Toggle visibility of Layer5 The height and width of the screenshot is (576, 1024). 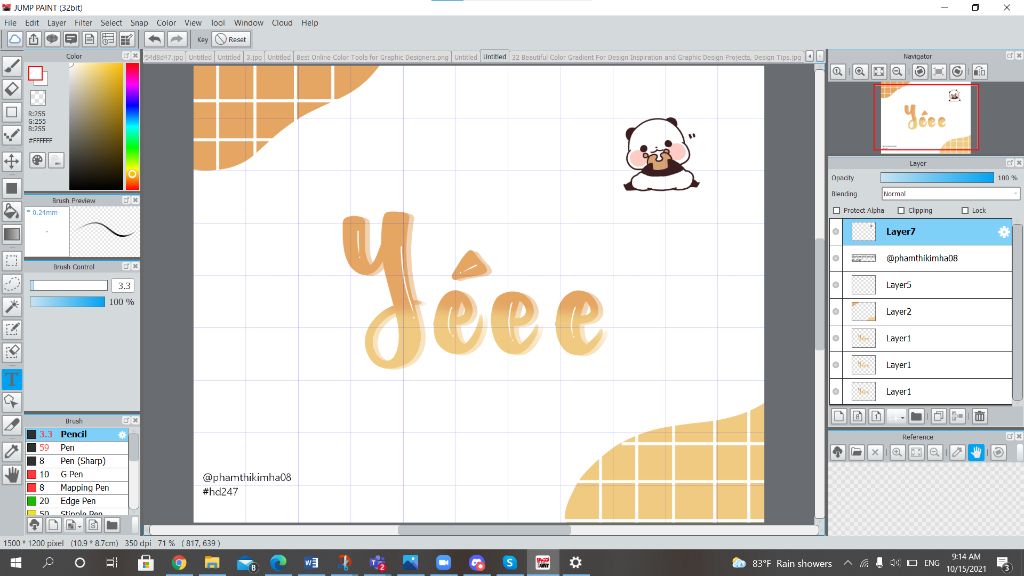click(x=836, y=285)
